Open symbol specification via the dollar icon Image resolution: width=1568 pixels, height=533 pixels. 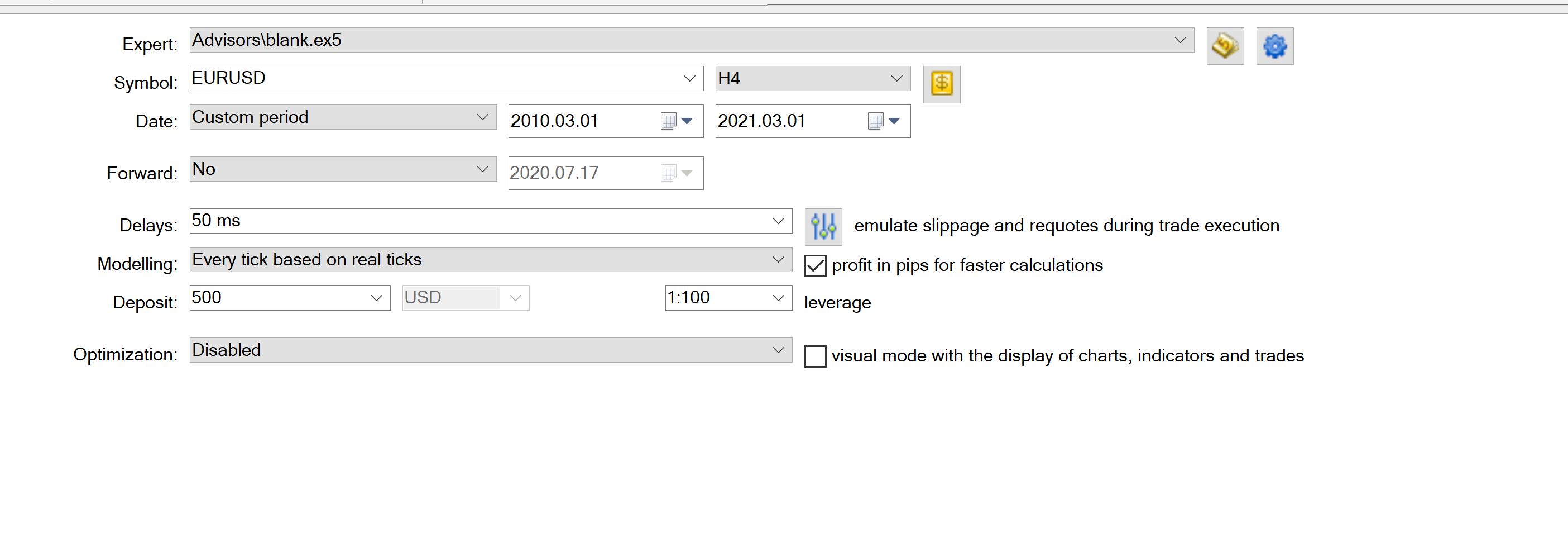tap(942, 84)
